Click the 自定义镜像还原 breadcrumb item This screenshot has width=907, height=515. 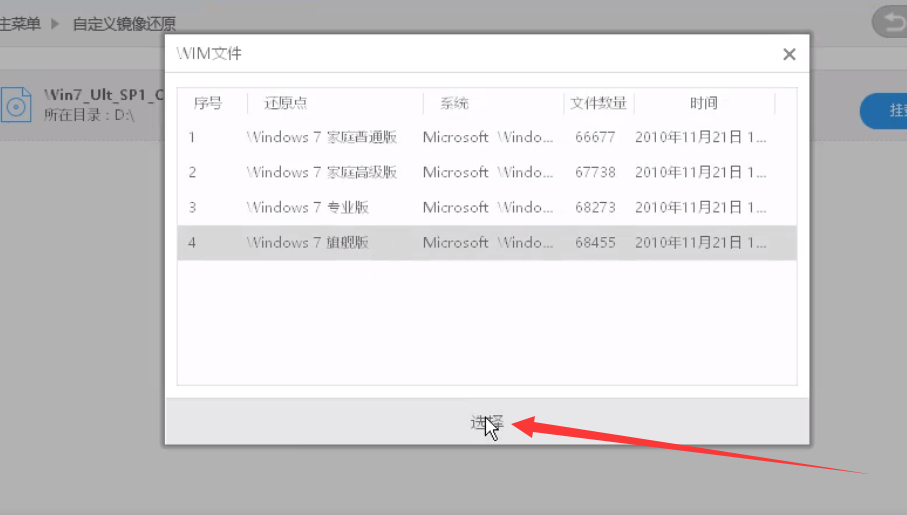pos(124,23)
